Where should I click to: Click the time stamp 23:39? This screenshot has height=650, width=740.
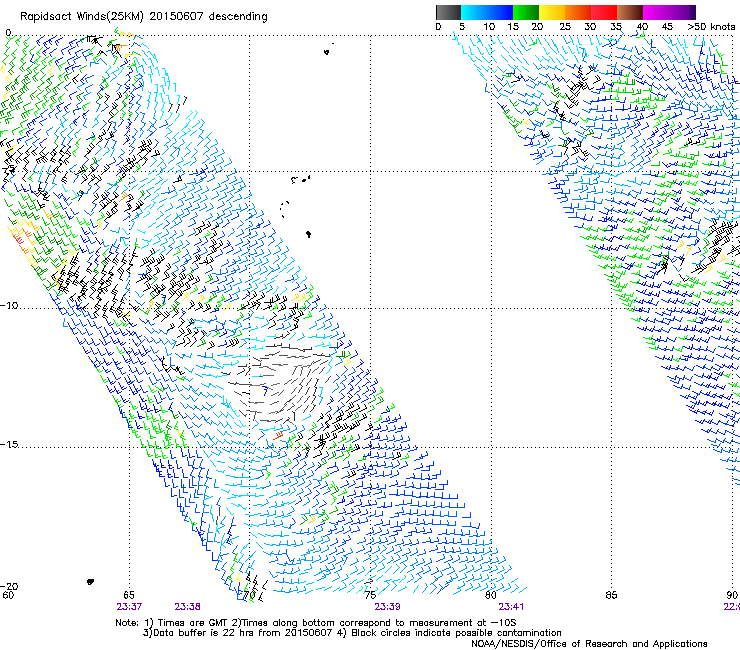(x=387, y=607)
